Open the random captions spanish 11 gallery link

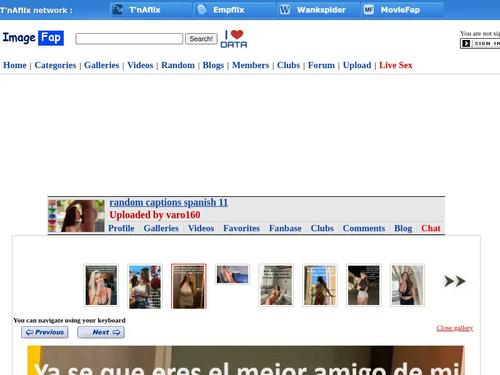[x=169, y=202]
